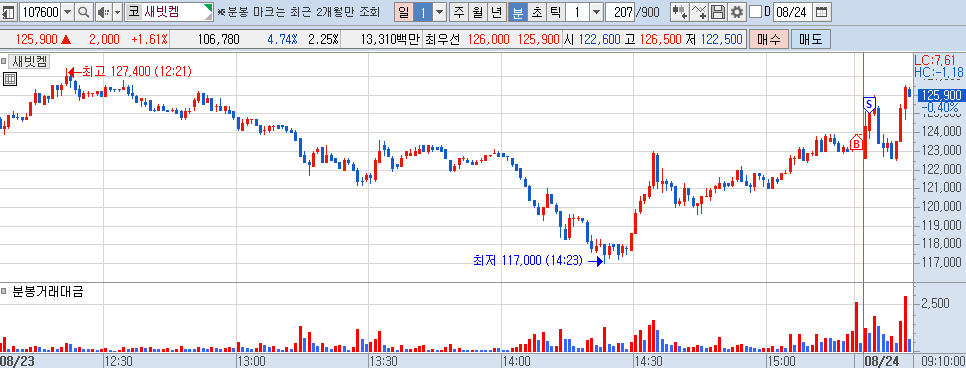The height and width of the screenshot is (368, 966).
Task: Open the dropdown arrow beside the speaker icon
Action: tap(117, 11)
